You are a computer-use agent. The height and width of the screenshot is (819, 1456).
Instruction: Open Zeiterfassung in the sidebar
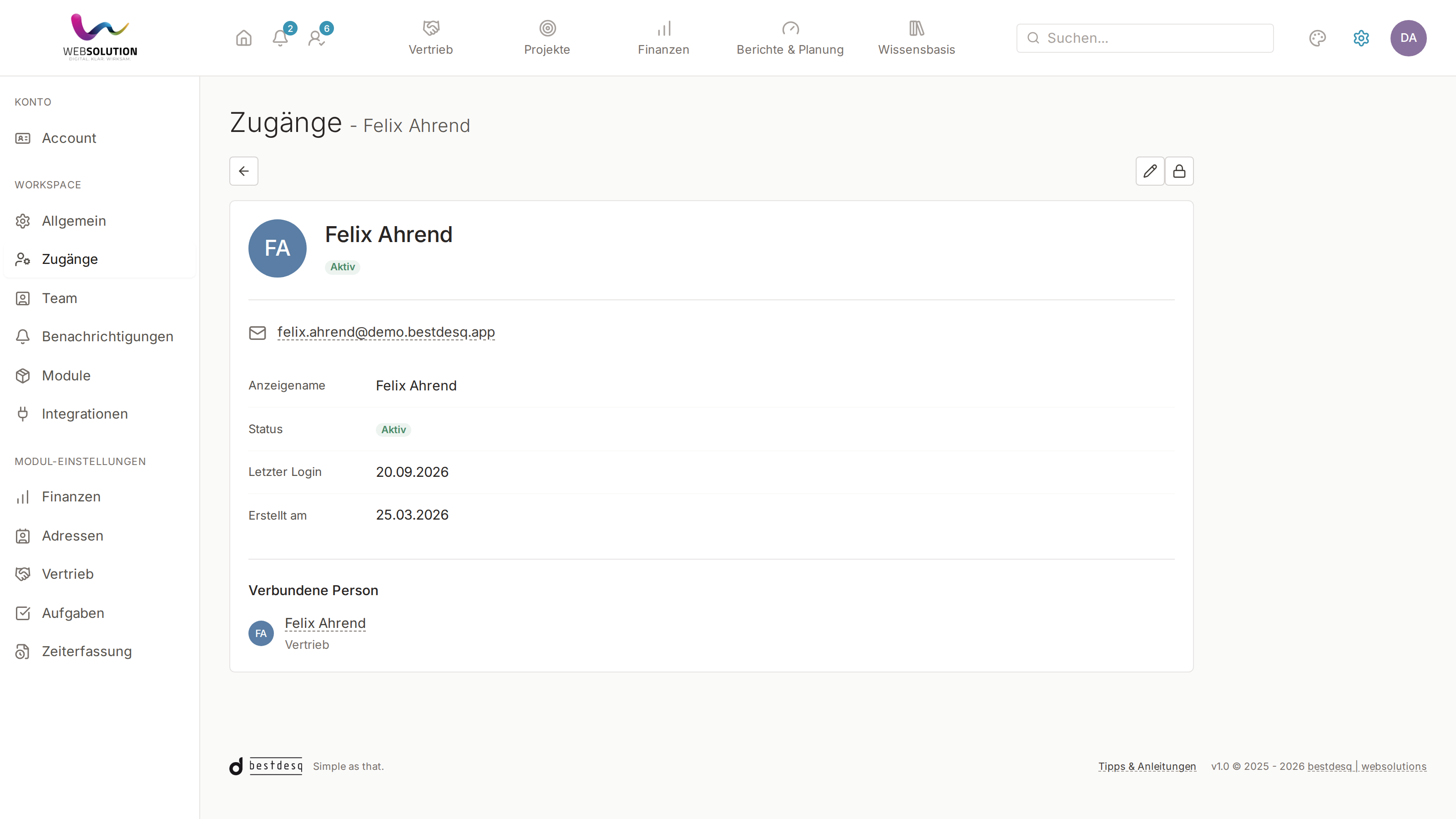tap(100, 651)
